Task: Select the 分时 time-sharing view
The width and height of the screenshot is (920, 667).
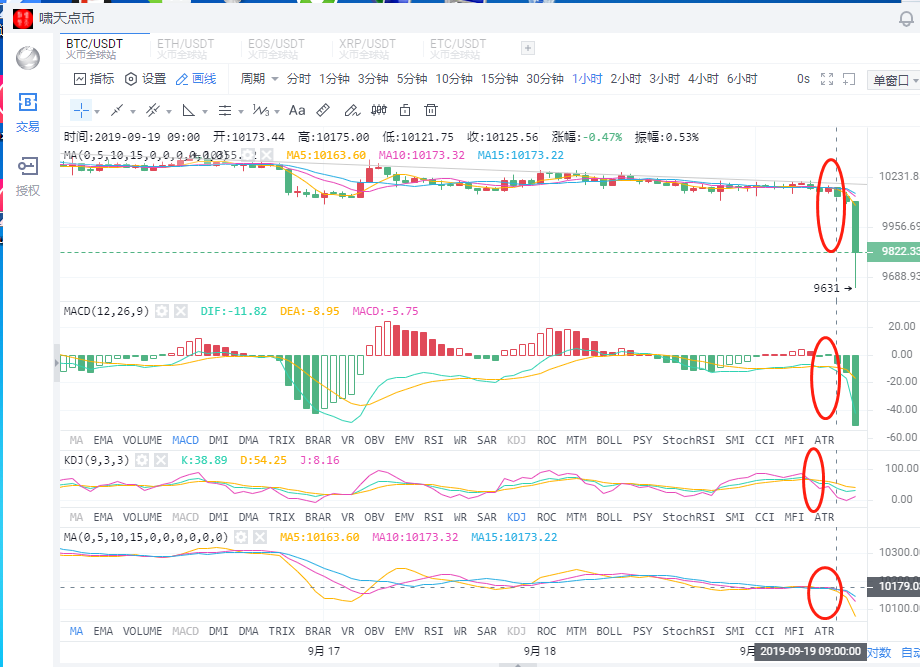Action: click(299, 79)
